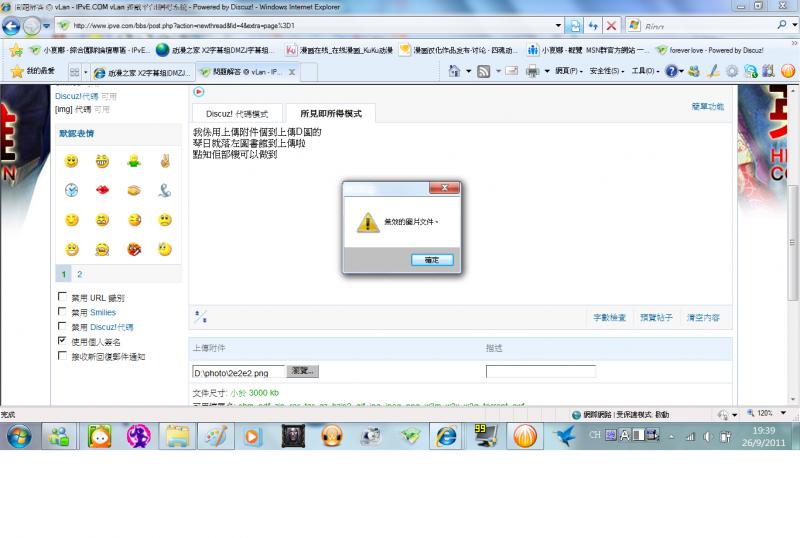800x538 pixels.
Task: Toggle 禁用 URL 識別 checkbox
Action: coord(62,296)
